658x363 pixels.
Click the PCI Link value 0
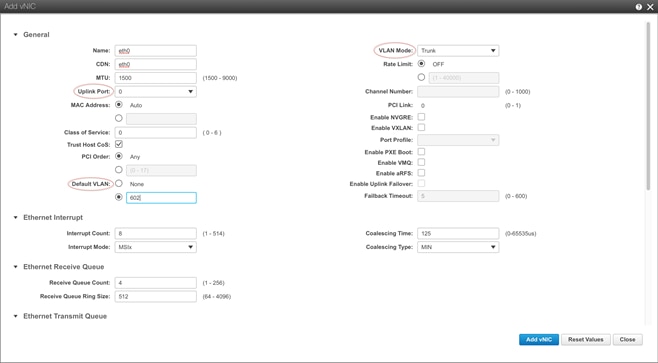click(423, 105)
